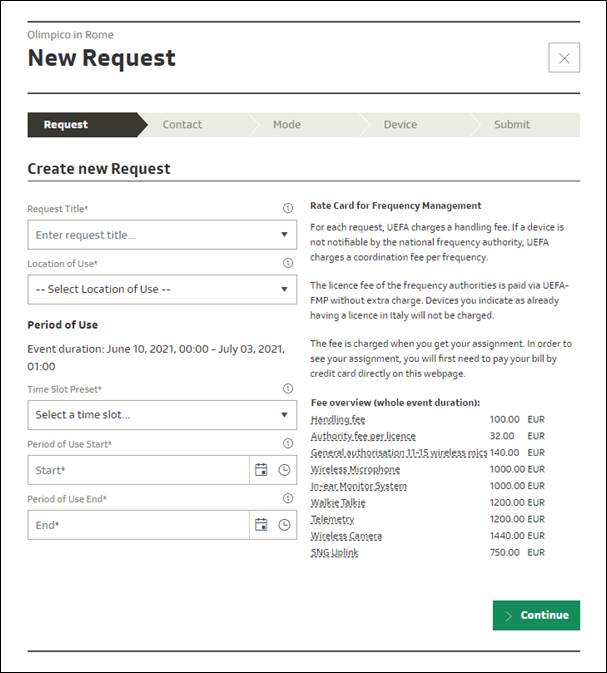Viewport: 607px width, 673px height.
Task: Close the New Request dialog
Action: (x=564, y=58)
